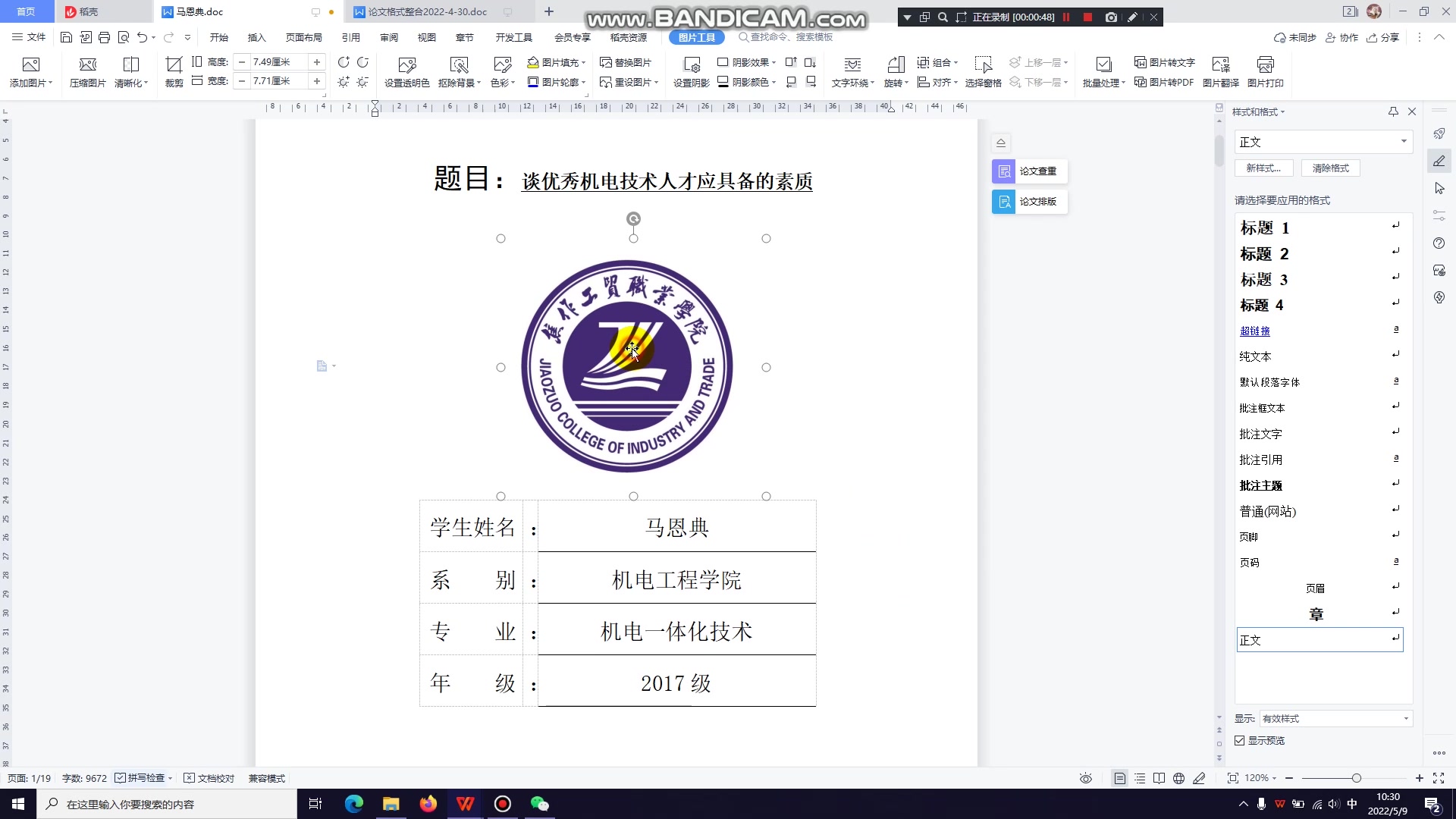Click the 新样式 new style button
Image resolution: width=1456 pixels, height=819 pixels.
pos(1263,168)
